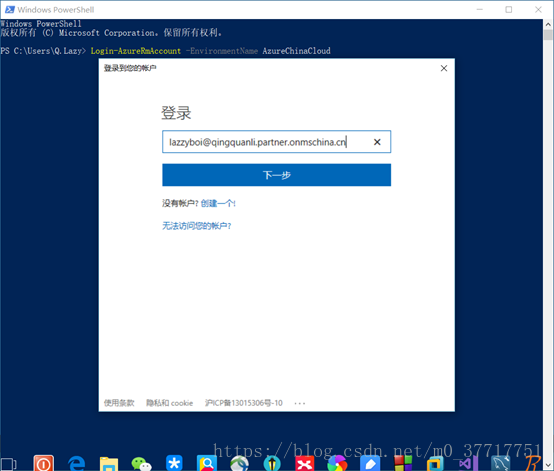This screenshot has height=471, width=554.
Task: Open the teal lantern icon app in taskbar
Action: [272, 464]
